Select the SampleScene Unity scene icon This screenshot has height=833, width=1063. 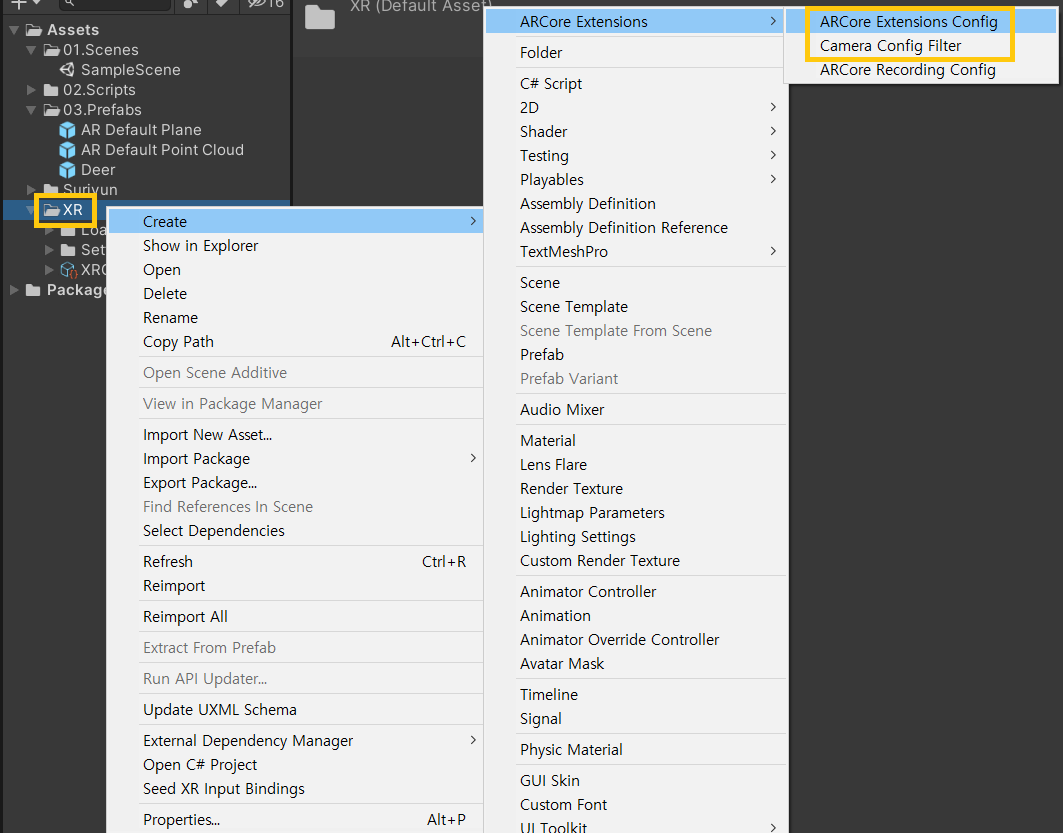[x=67, y=70]
